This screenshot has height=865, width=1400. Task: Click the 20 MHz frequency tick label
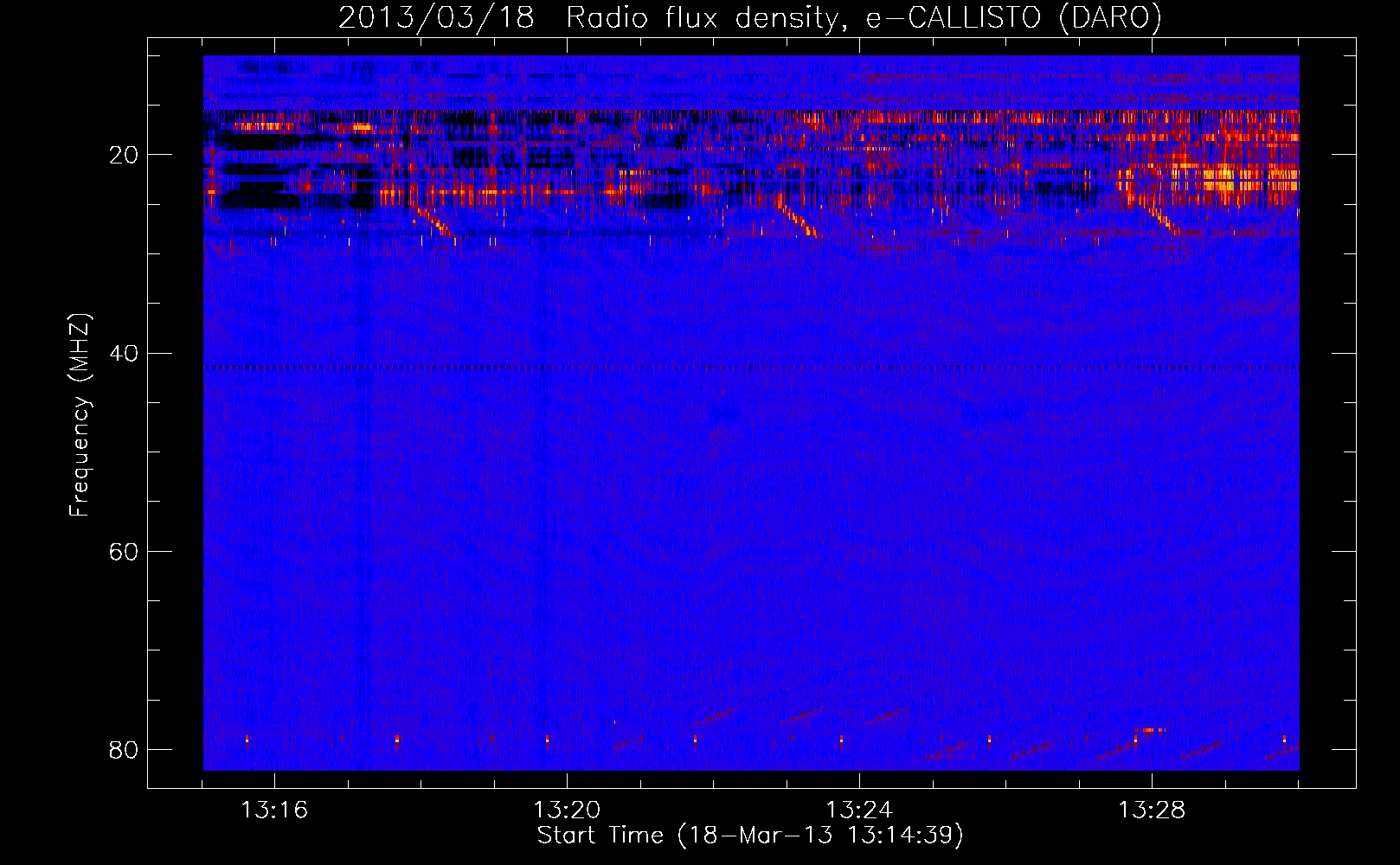click(x=124, y=155)
